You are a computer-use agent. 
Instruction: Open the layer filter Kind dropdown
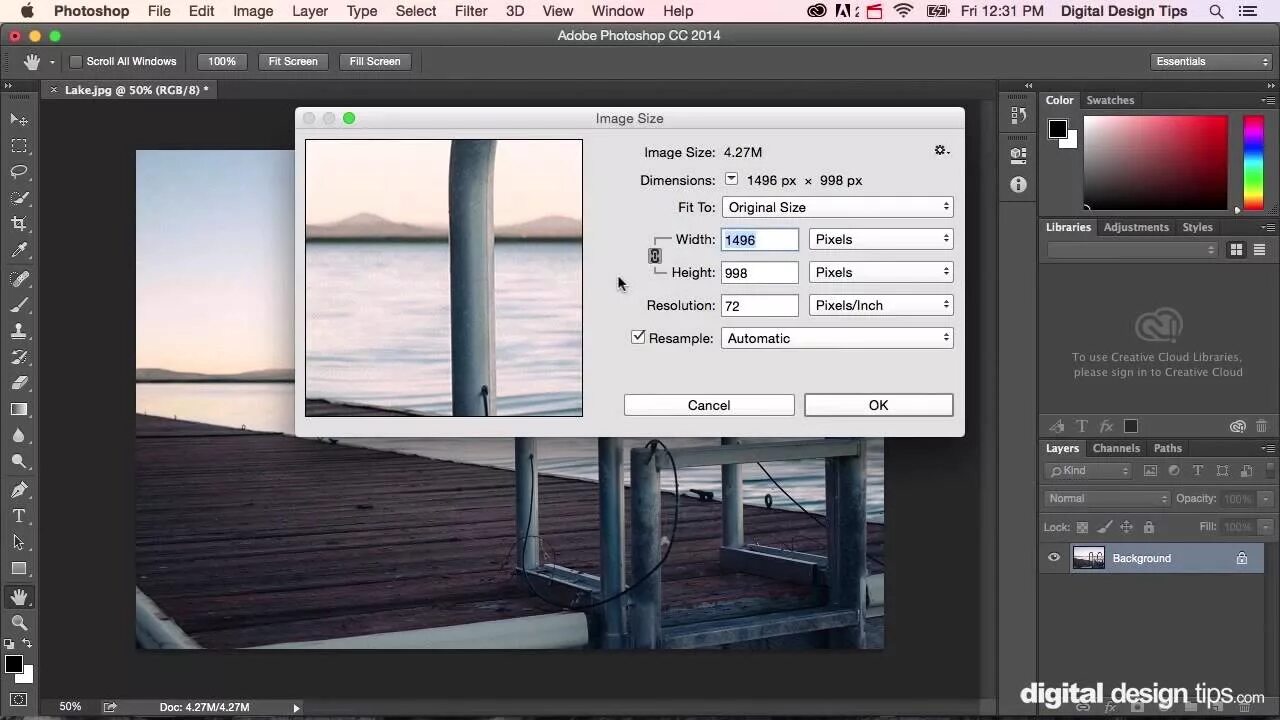[x=1088, y=471]
